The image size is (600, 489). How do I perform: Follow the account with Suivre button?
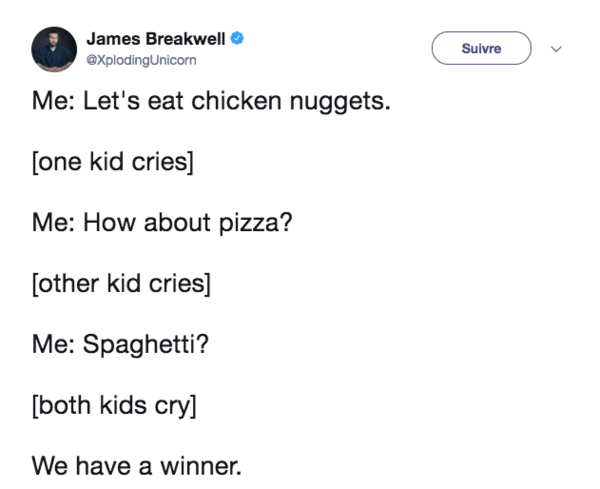(481, 48)
